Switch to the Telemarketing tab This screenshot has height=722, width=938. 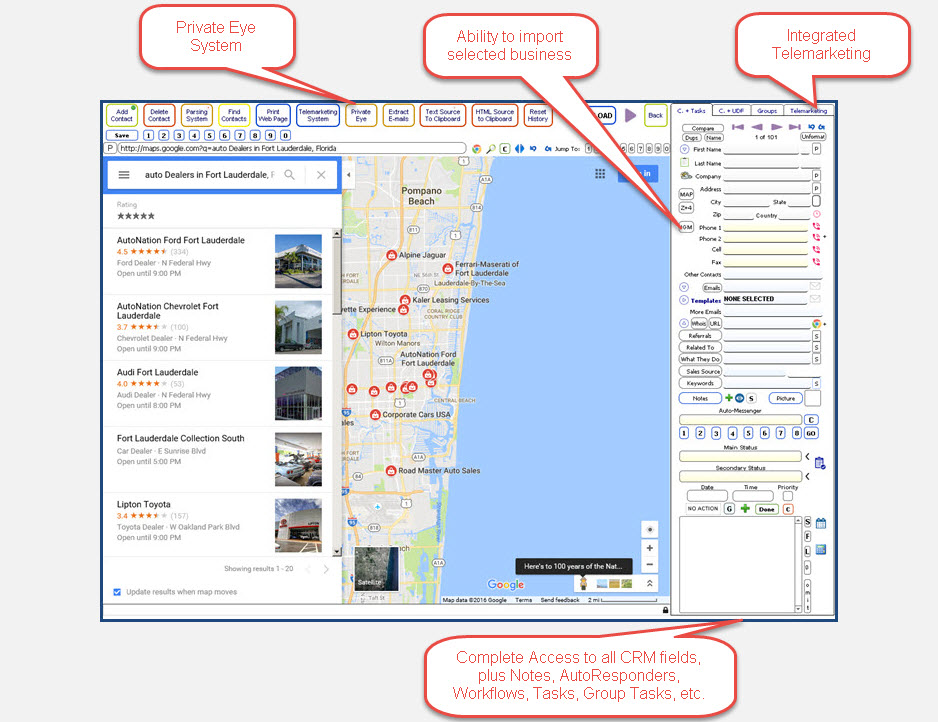tap(809, 111)
